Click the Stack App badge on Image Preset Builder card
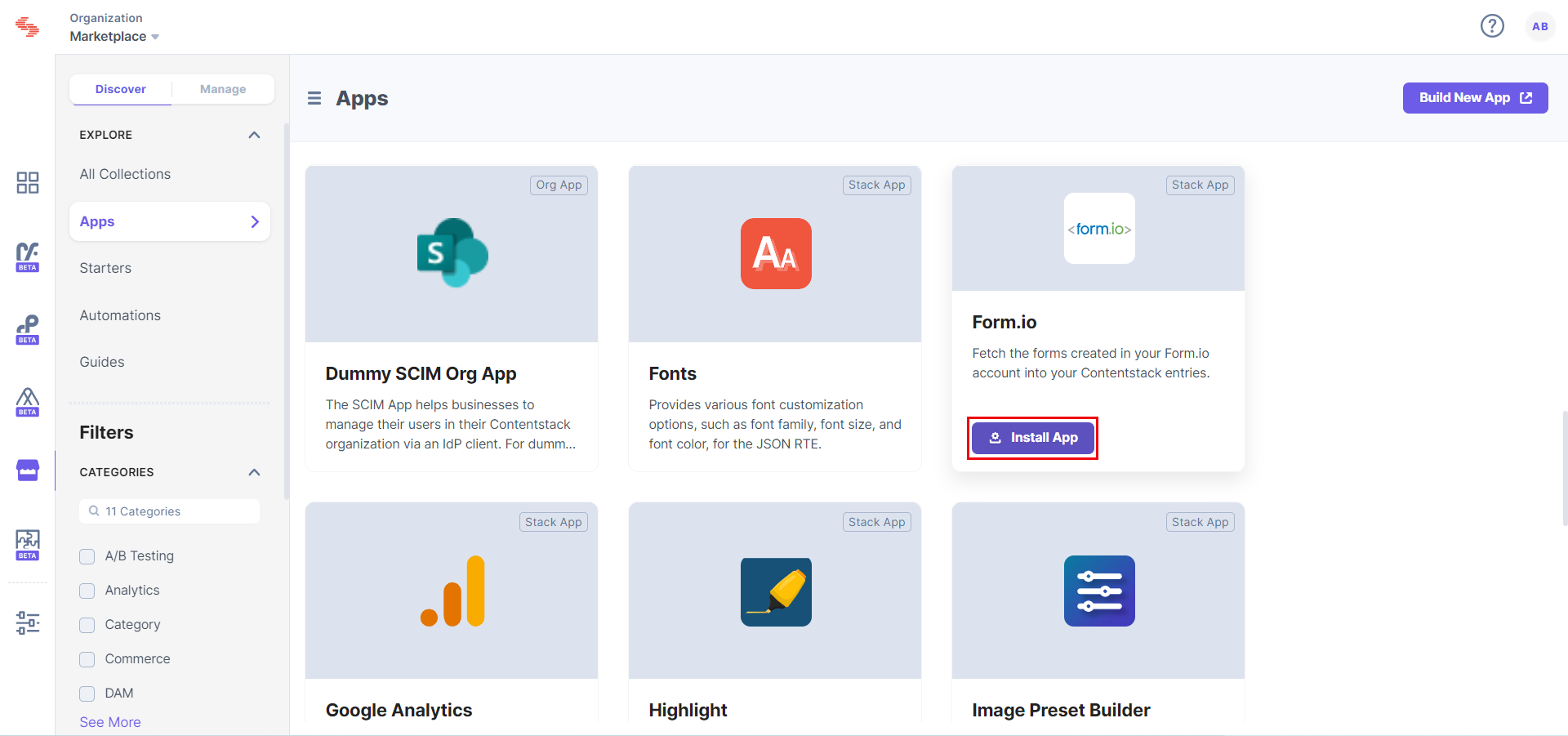The height and width of the screenshot is (736, 1568). tap(1200, 522)
